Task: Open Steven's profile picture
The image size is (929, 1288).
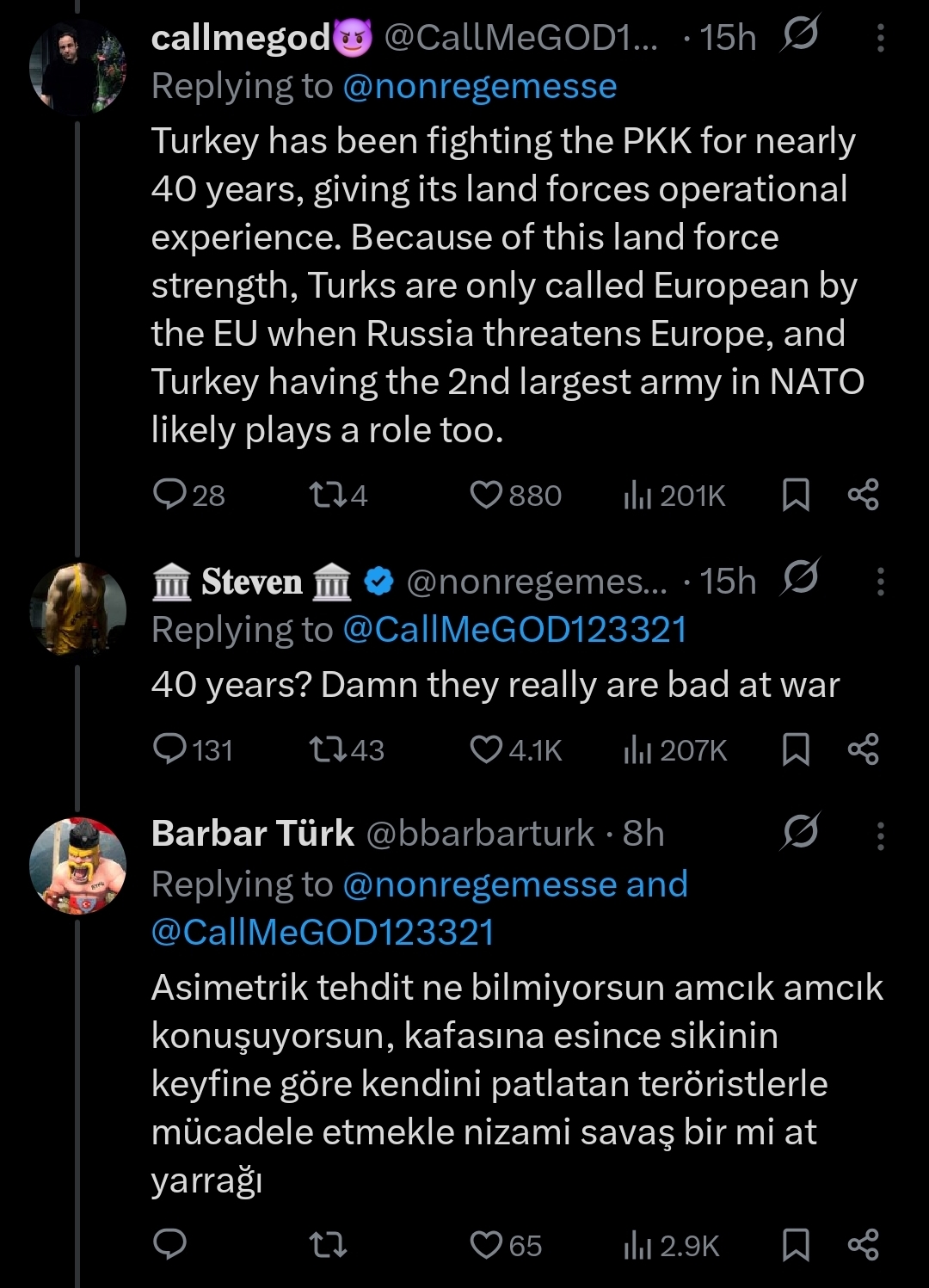Action: point(77,609)
